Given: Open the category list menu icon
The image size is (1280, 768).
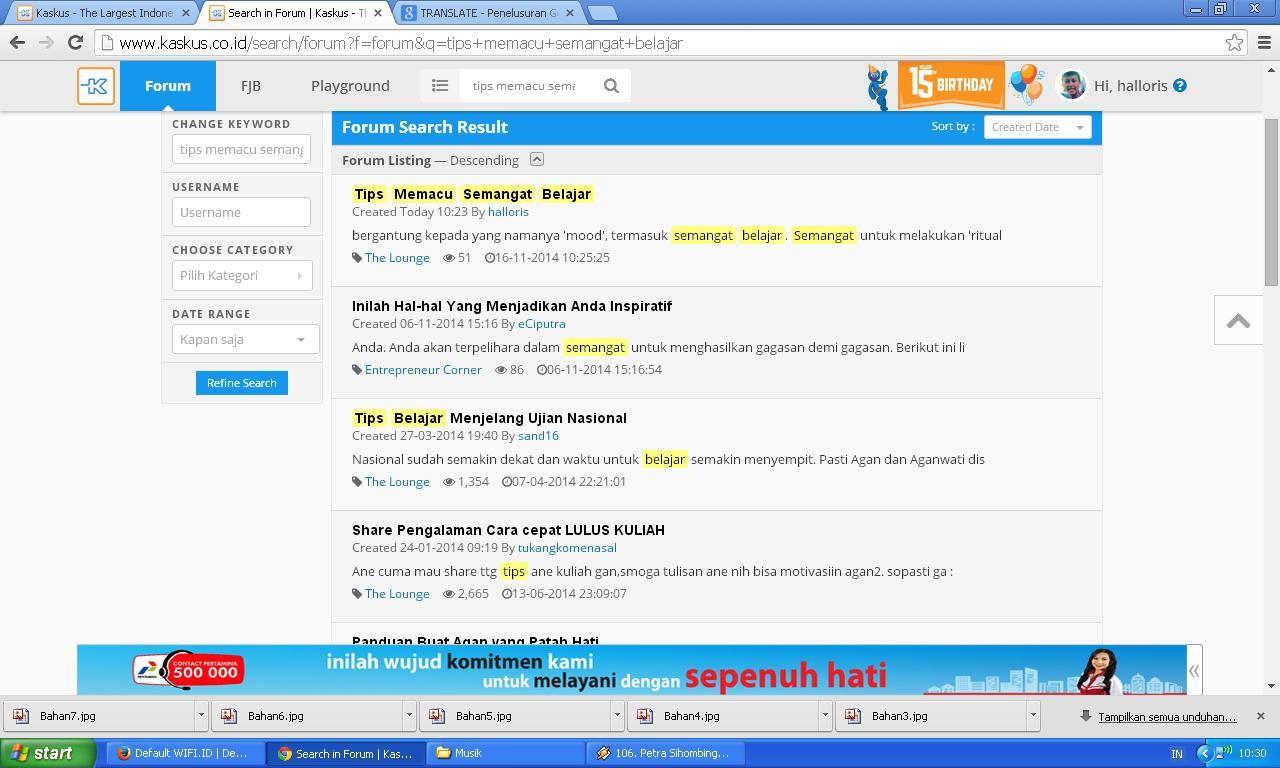Looking at the screenshot, I should coord(440,86).
